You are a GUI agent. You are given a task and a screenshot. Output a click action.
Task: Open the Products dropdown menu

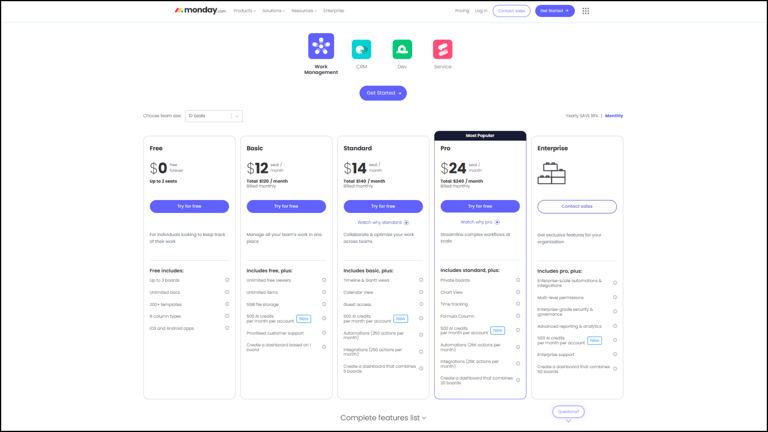[244, 11]
